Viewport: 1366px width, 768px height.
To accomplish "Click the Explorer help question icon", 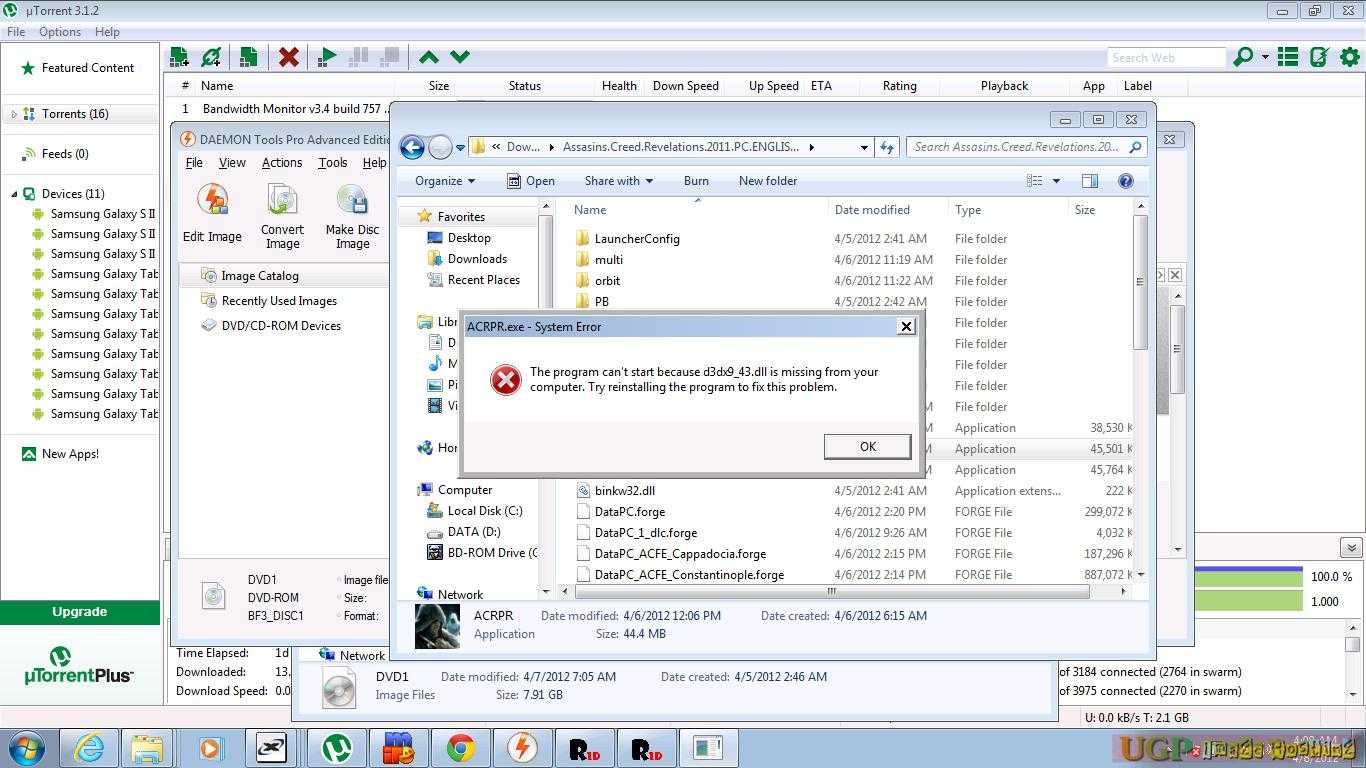I will pyautogui.click(x=1125, y=181).
